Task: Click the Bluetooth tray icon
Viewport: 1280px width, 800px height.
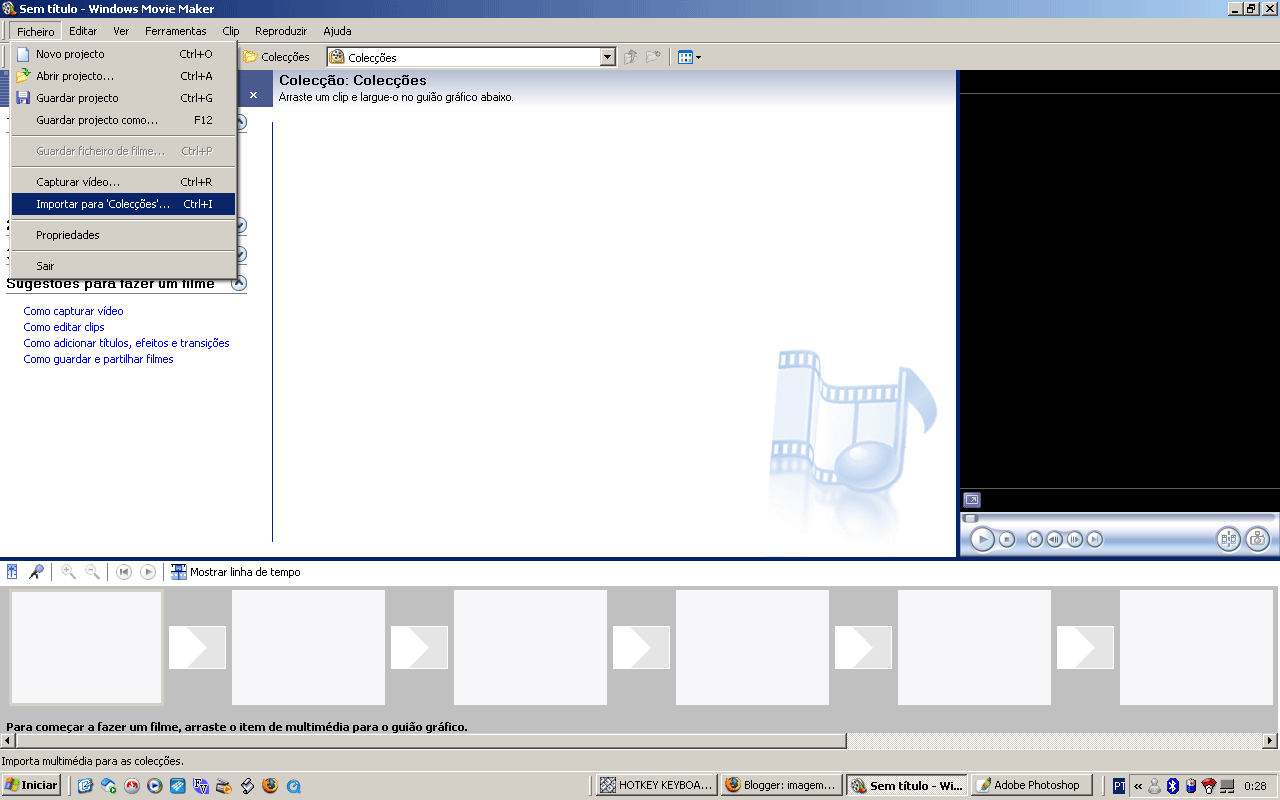Action: click(1173, 786)
